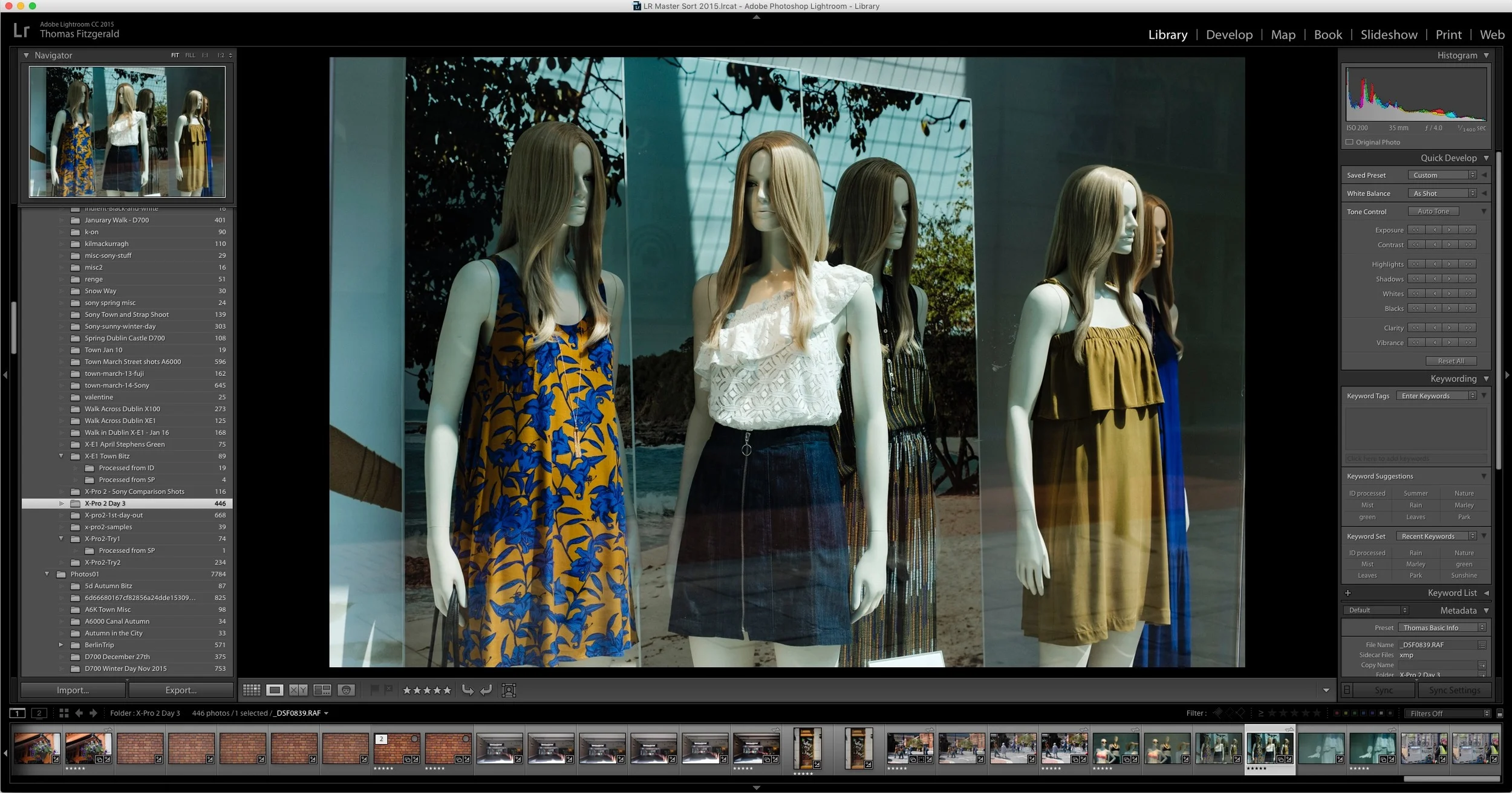Click the Export button
The height and width of the screenshot is (793, 1512).
[181, 689]
